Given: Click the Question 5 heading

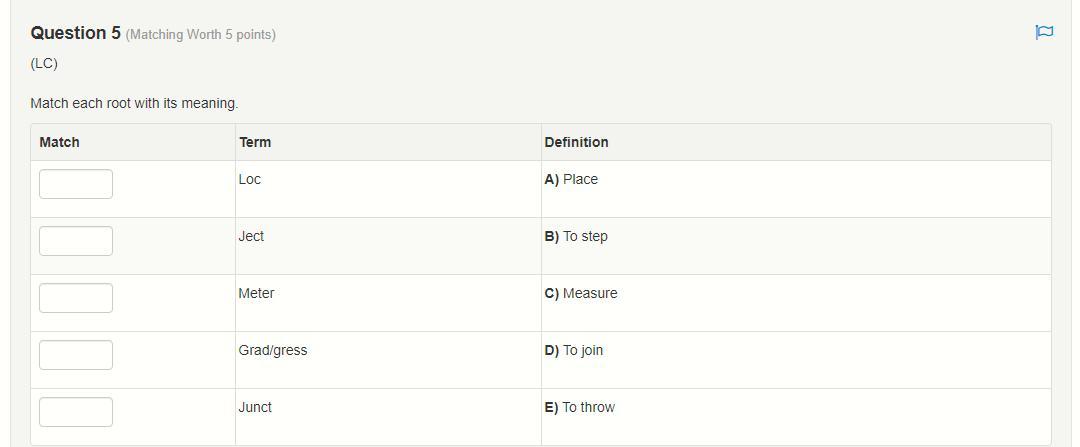Looking at the screenshot, I should (x=76, y=33).
